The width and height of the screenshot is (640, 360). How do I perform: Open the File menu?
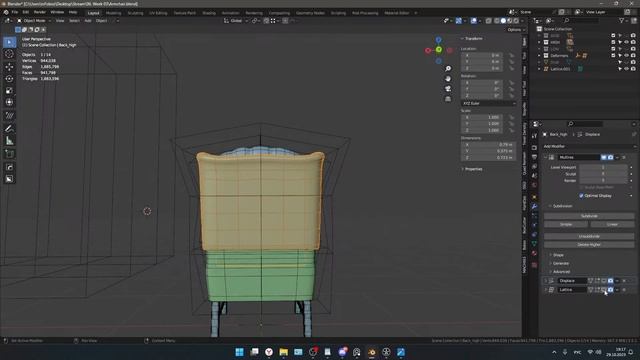(15, 12)
